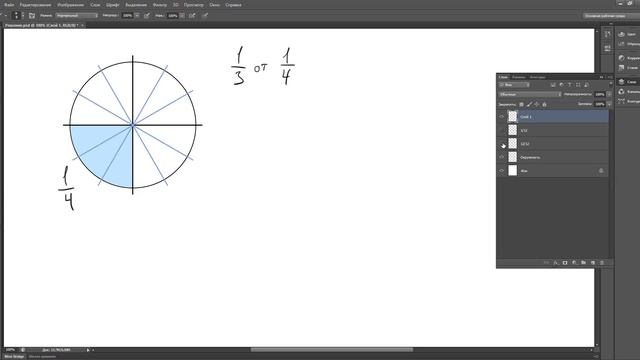Switch to the Контуры tab in floating panel
Image resolution: width=640 pixels, height=360 pixels.
(x=537, y=77)
